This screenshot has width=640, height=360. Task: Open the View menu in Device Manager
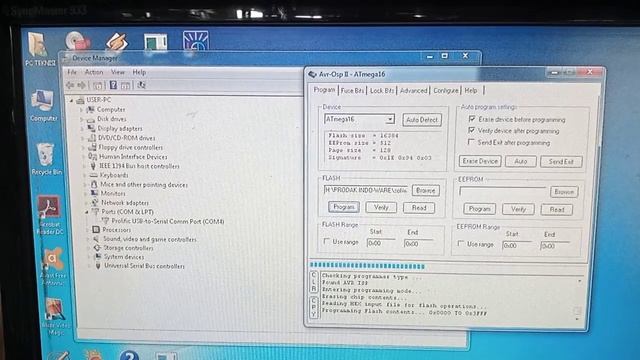click(x=118, y=72)
